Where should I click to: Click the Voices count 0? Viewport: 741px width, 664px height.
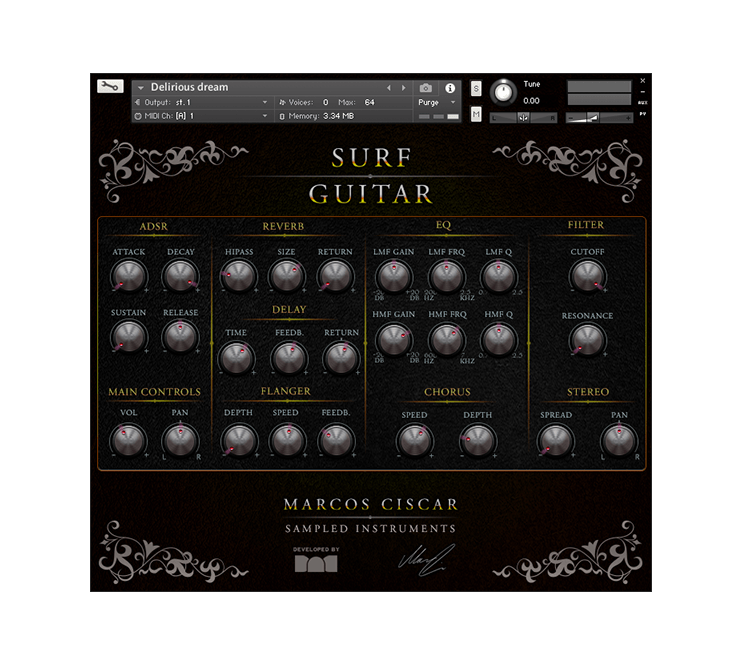click(x=325, y=103)
